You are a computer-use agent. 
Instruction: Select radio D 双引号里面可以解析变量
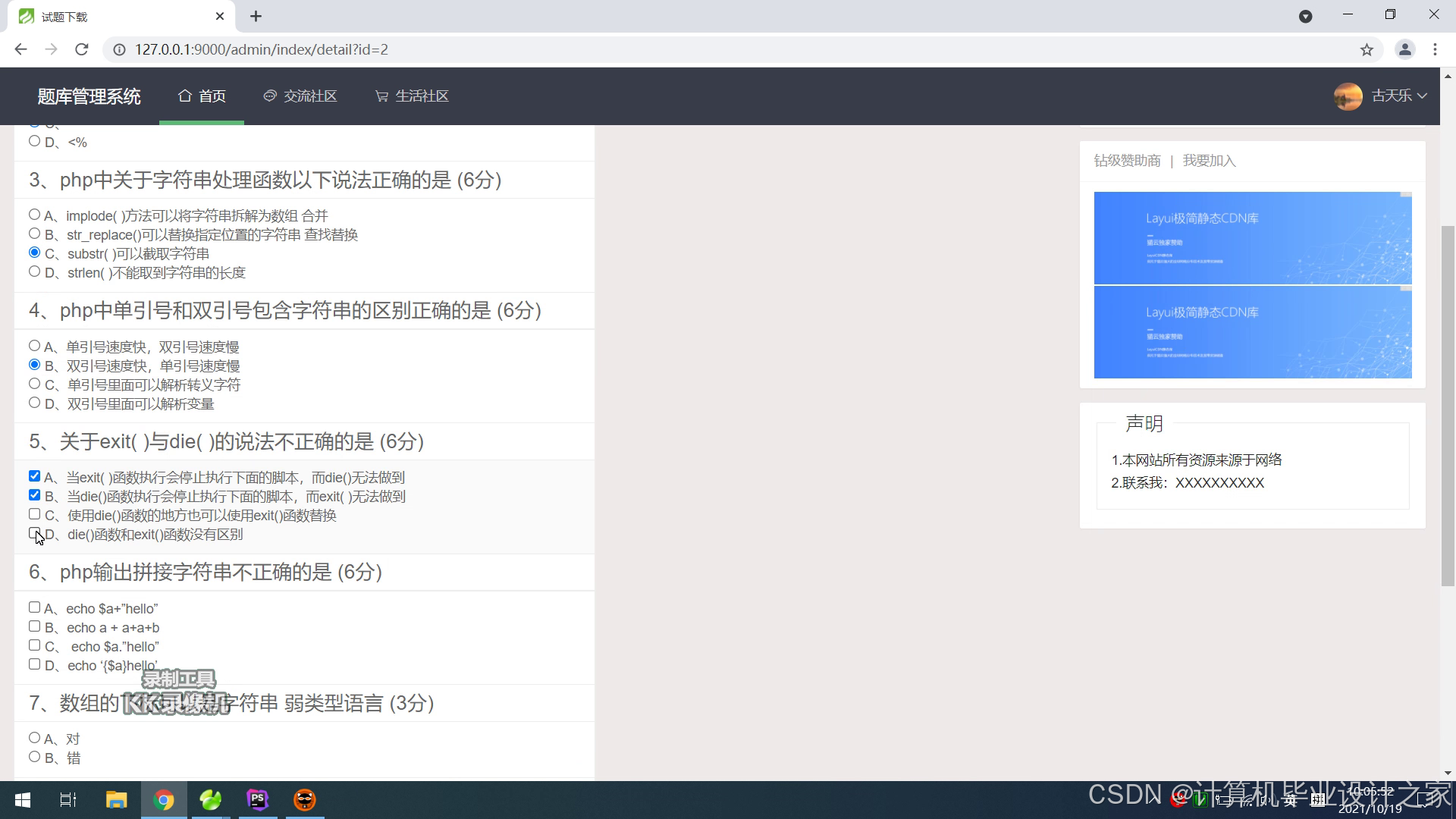pyautogui.click(x=34, y=403)
